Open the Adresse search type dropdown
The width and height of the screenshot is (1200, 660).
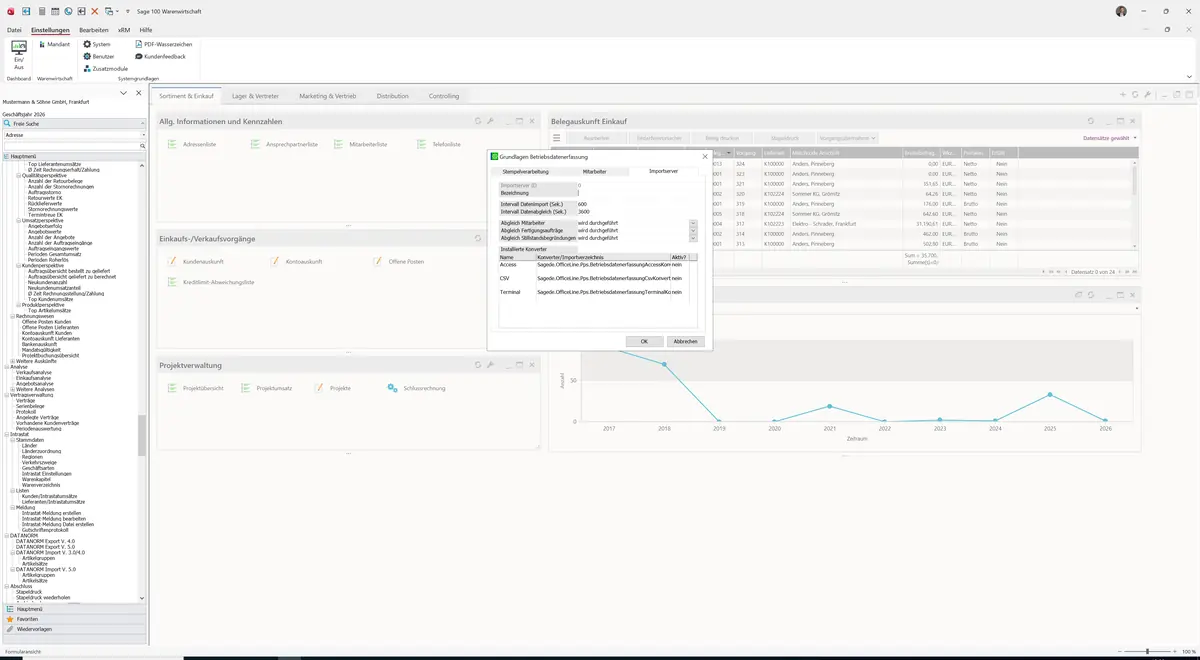click(x=142, y=134)
